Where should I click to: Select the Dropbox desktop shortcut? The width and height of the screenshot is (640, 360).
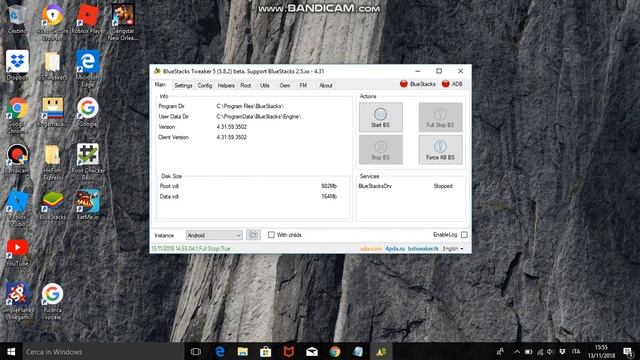[x=17, y=65]
